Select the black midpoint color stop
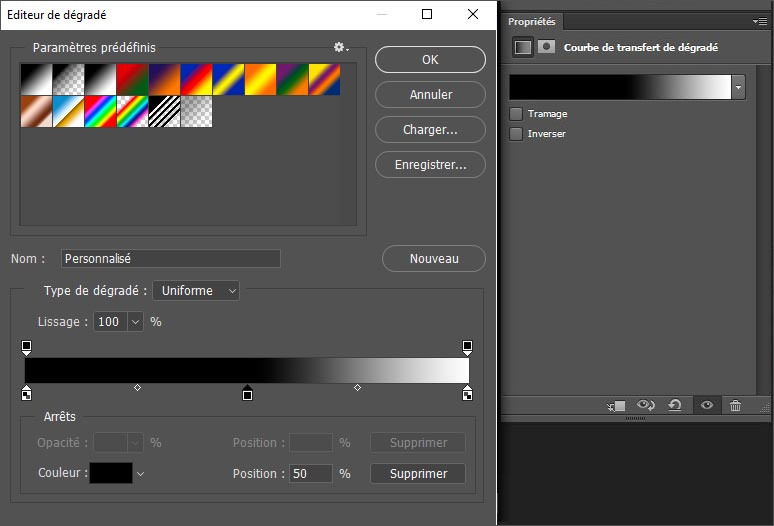This screenshot has width=774, height=526. [247, 393]
